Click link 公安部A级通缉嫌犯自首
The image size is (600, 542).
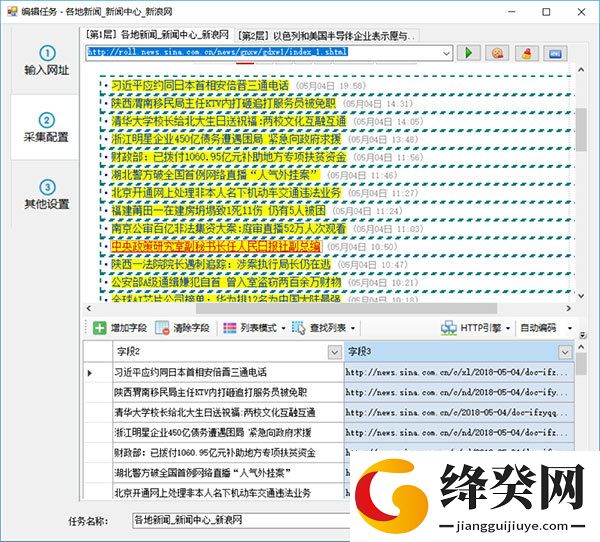click(226, 282)
